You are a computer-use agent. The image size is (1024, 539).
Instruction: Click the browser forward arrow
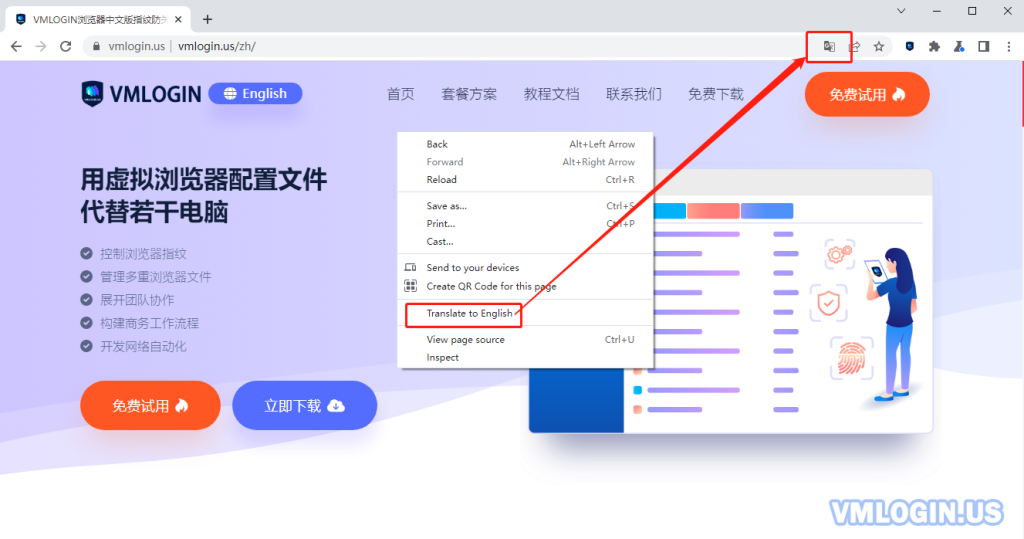[x=40, y=46]
